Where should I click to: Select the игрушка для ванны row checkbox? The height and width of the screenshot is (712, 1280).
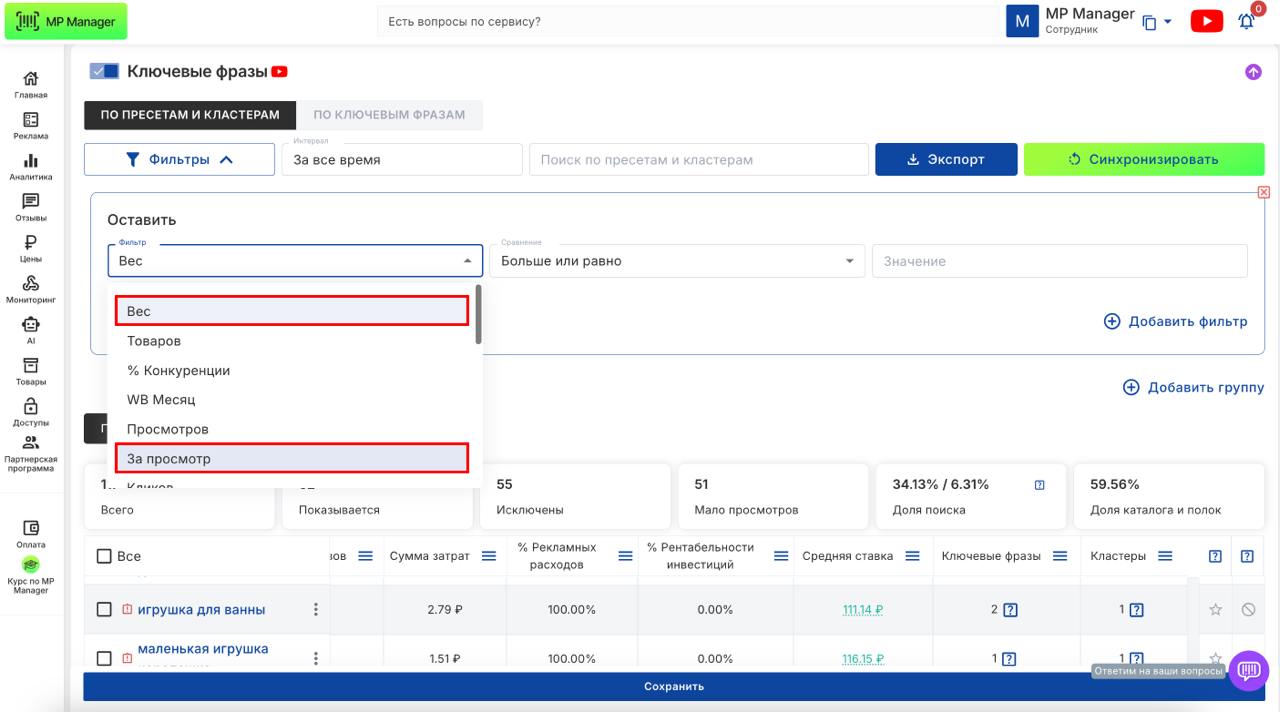tap(104, 610)
